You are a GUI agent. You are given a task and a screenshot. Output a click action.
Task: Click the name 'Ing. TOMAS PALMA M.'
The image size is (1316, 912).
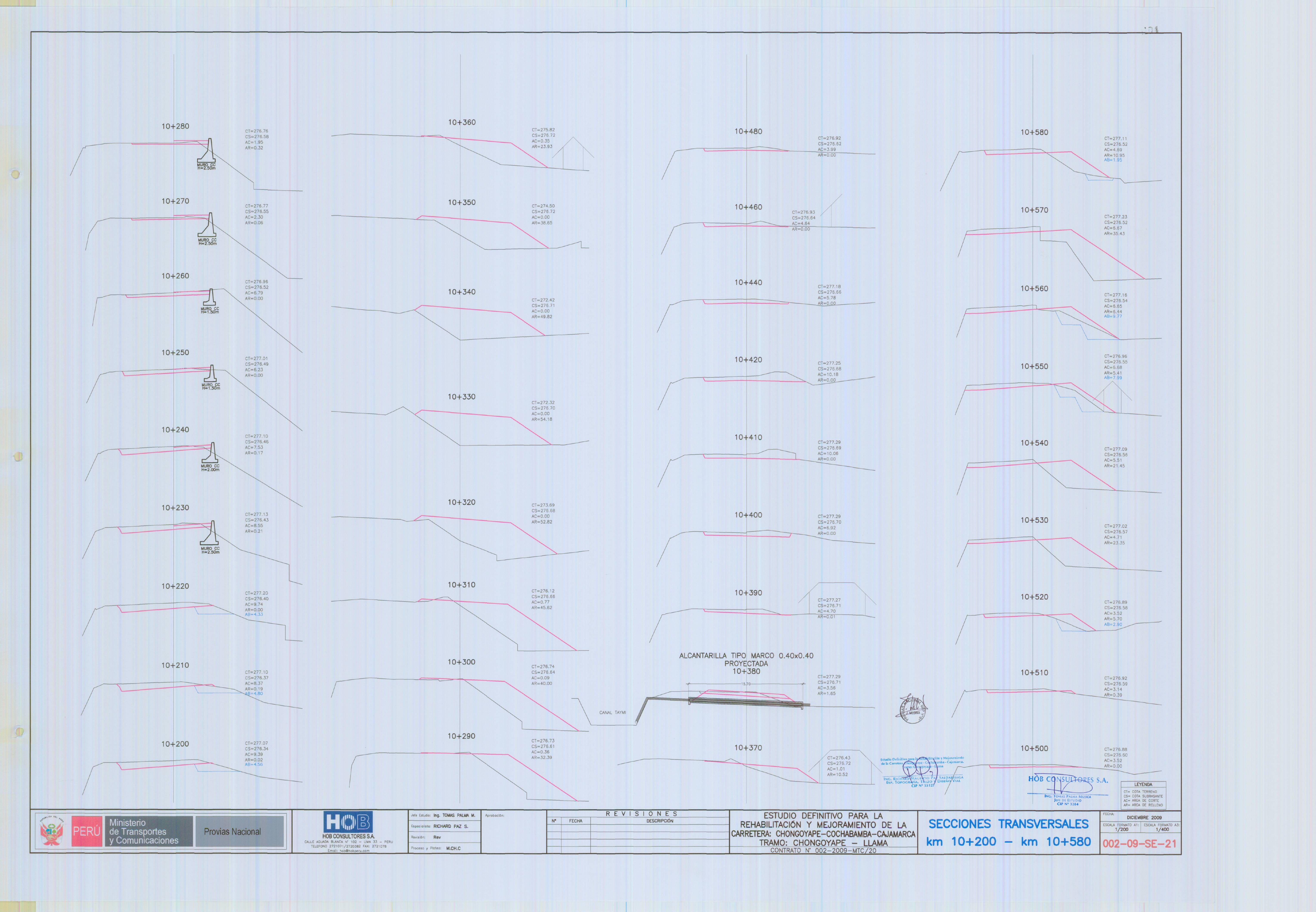pyautogui.click(x=454, y=815)
